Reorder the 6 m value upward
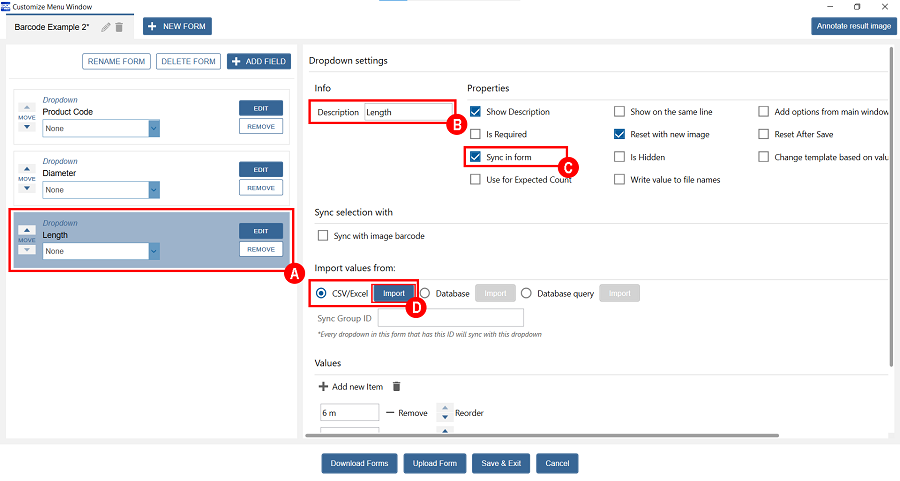This screenshot has height=481, width=900. tap(445, 407)
